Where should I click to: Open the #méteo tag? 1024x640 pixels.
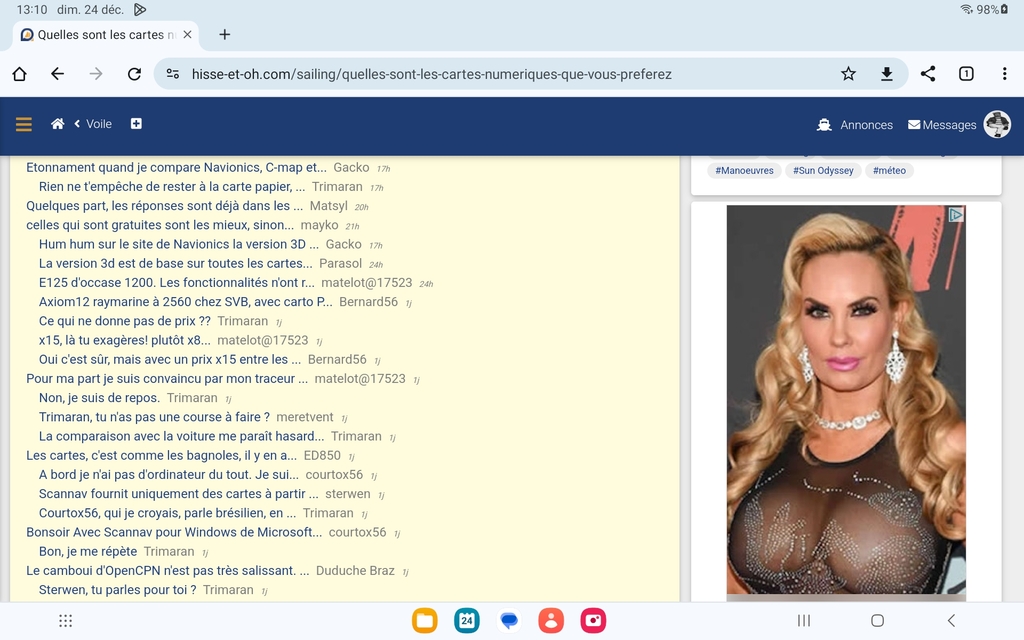[x=889, y=170]
